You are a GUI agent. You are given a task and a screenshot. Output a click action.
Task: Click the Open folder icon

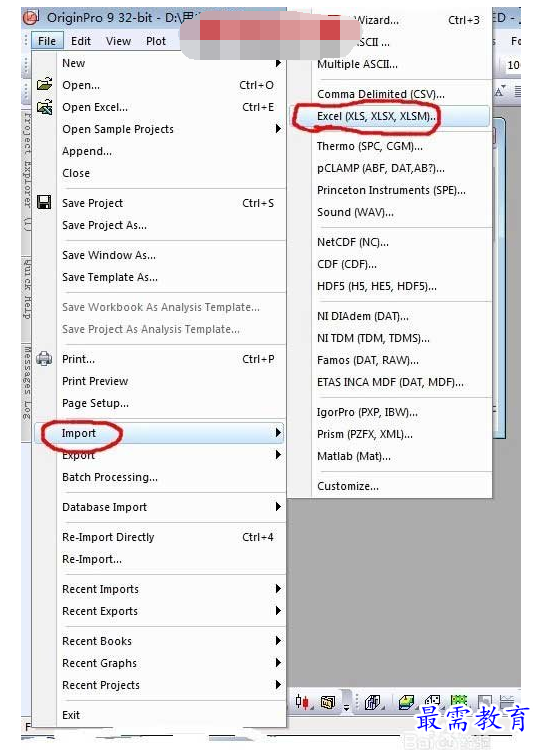[44, 84]
